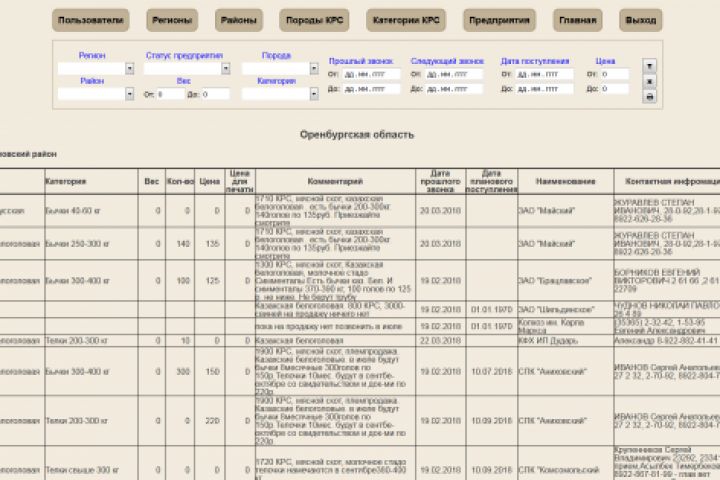Click the Наименование column header
Screen dimensions: 720x480
(x=566, y=181)
